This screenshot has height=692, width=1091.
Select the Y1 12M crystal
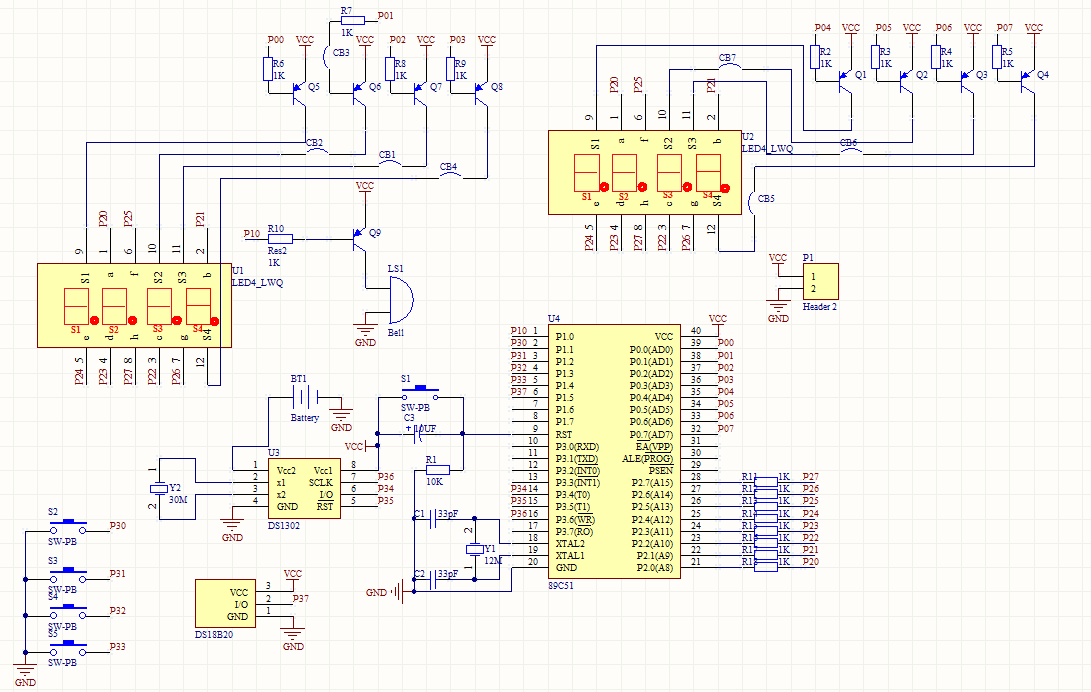tap(474, 549)
